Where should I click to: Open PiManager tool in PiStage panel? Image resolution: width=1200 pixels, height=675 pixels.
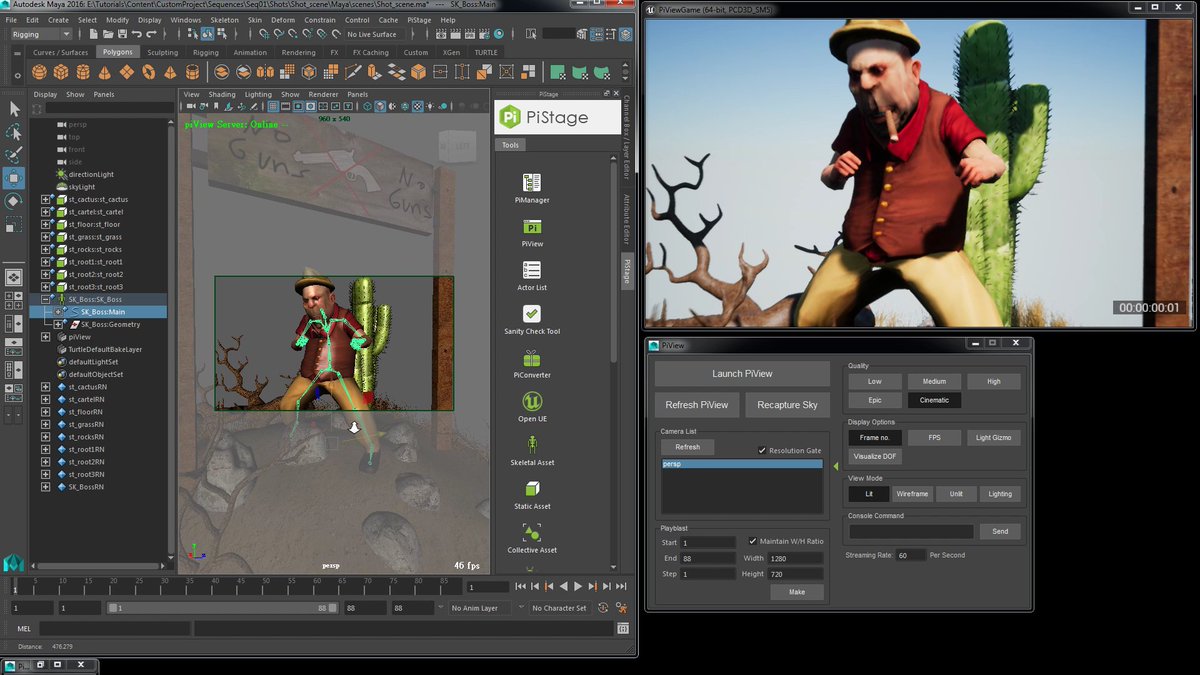point(532,182)
